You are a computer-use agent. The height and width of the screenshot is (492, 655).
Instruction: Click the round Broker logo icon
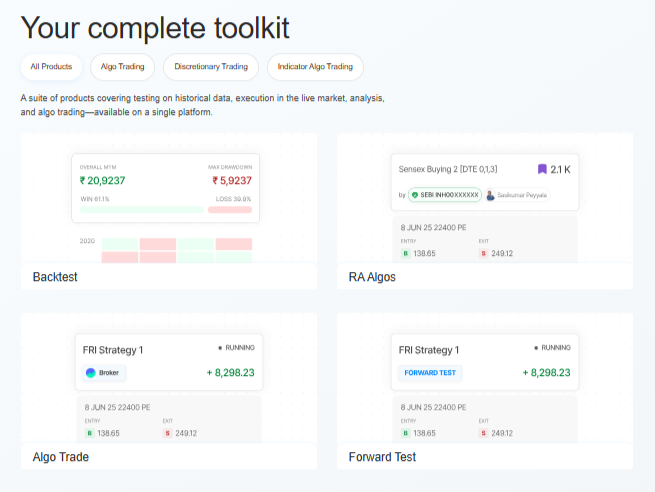coord(90,373)
